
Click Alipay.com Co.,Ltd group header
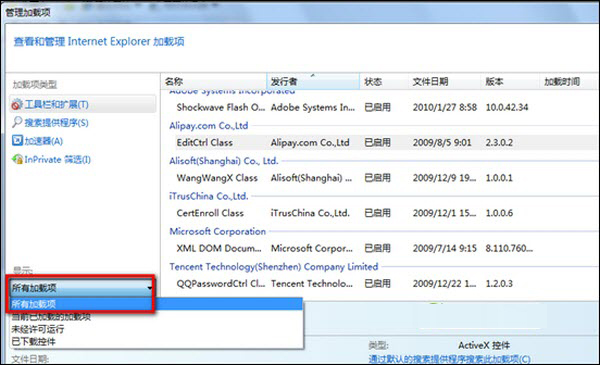(209, 125)
